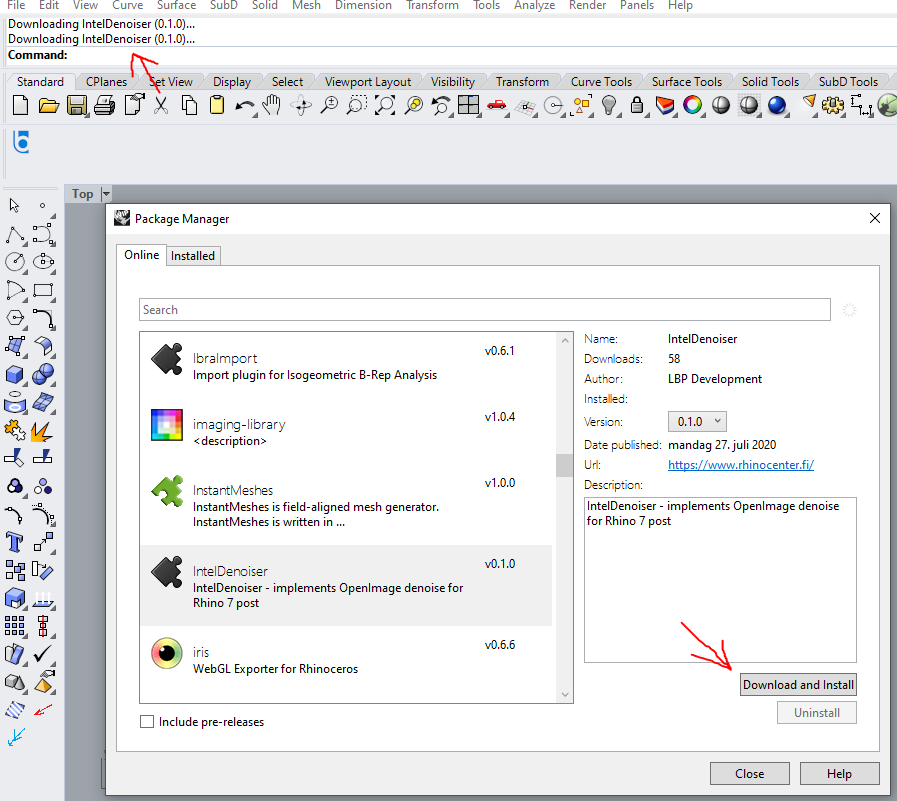Click the package Search field
This screenshot has width=897, height=801.
tap(485, 310)
